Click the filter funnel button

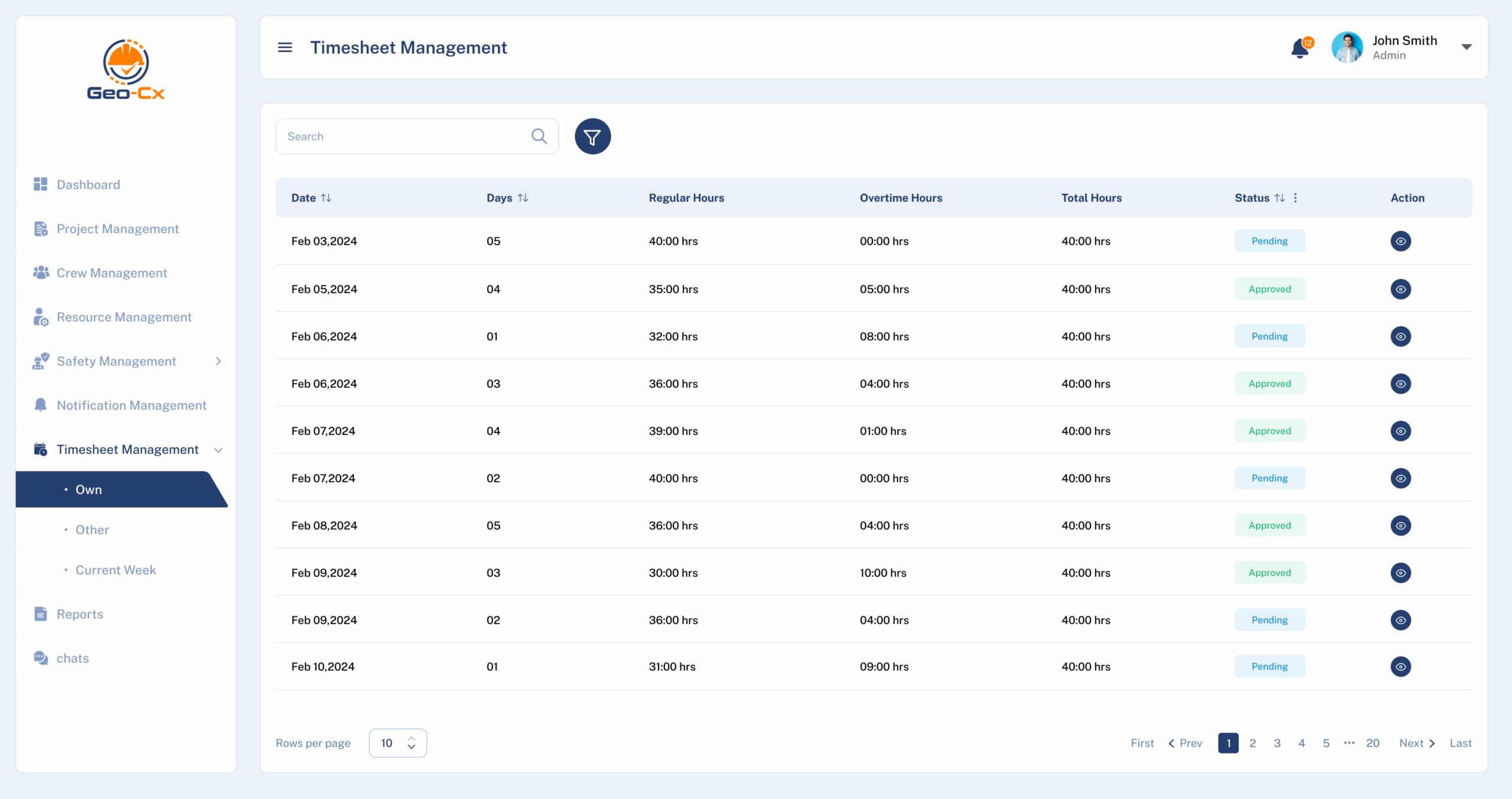click(x=592, y=137)
